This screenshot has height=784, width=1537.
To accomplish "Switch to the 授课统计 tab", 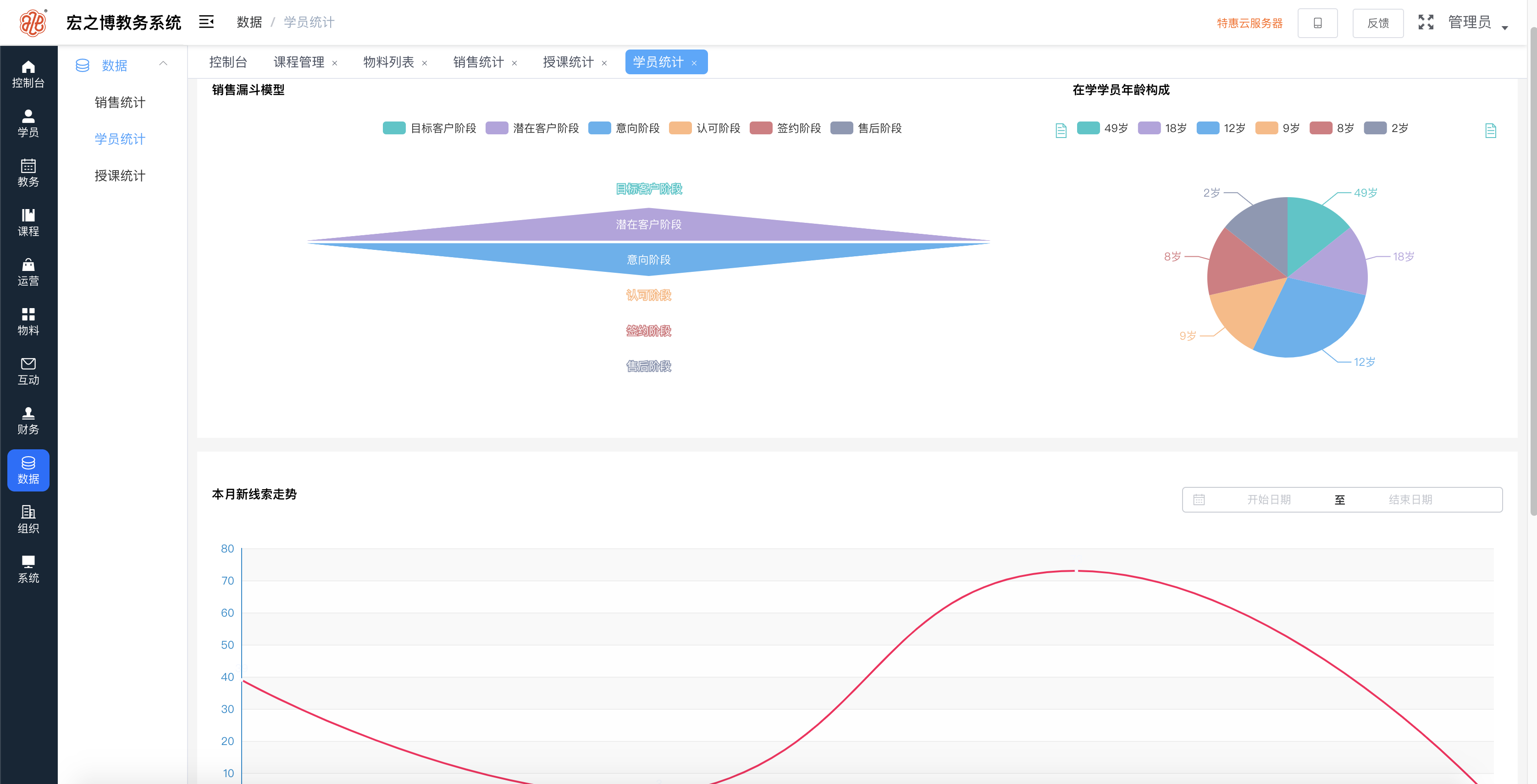I will coord(568,62).
